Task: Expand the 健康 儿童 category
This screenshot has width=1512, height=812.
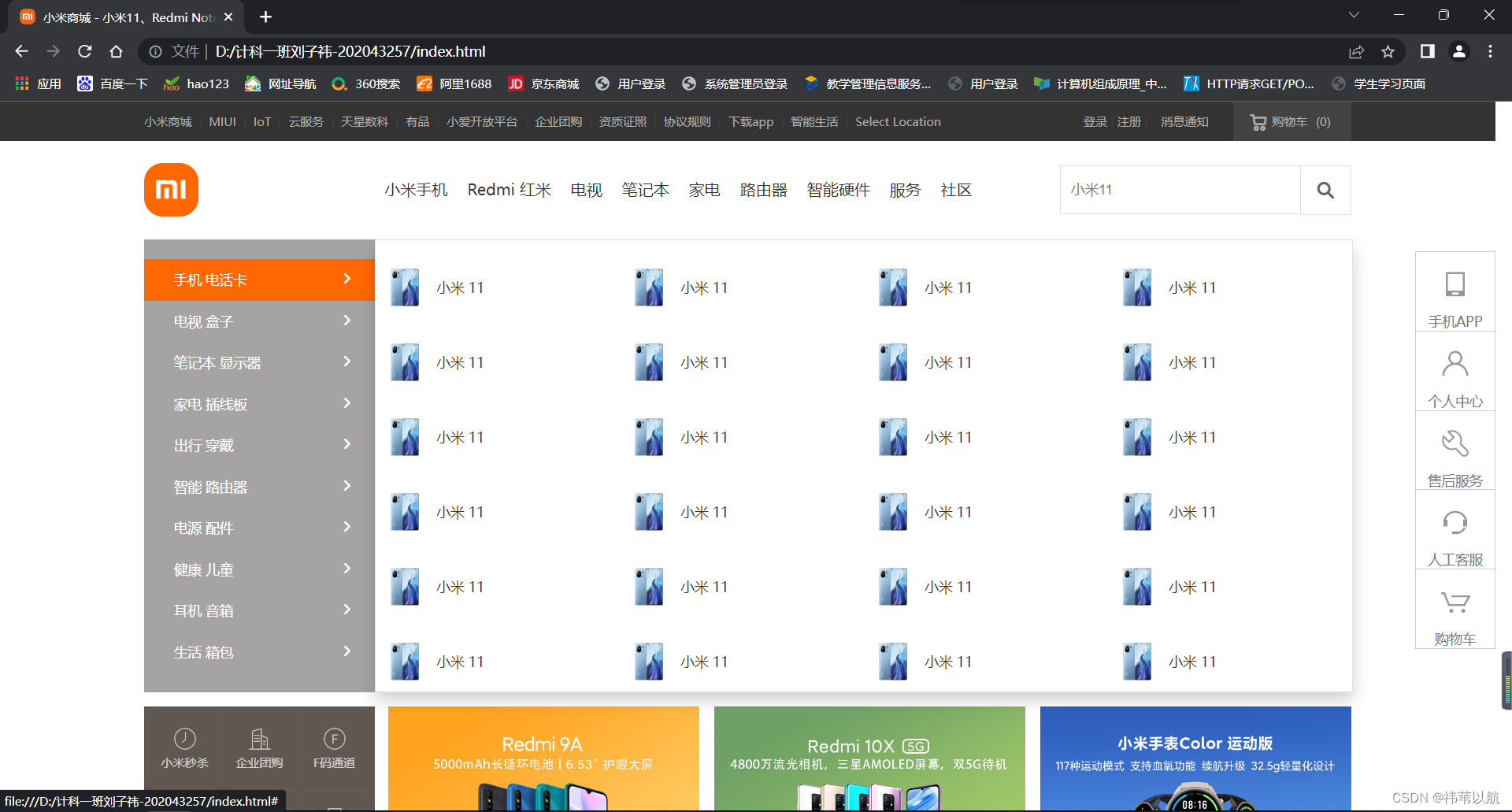Action: pos(259,569)
